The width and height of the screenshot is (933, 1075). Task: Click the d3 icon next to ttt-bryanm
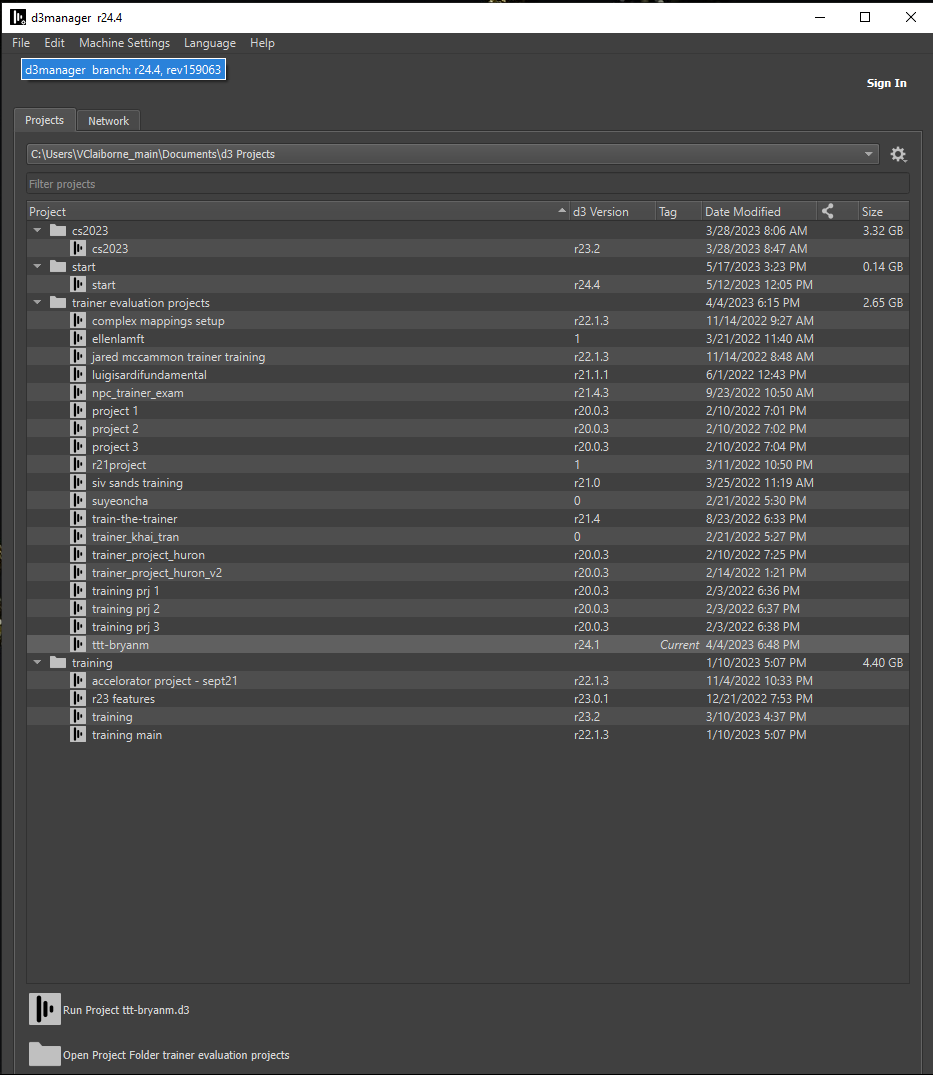coord(78,645)
